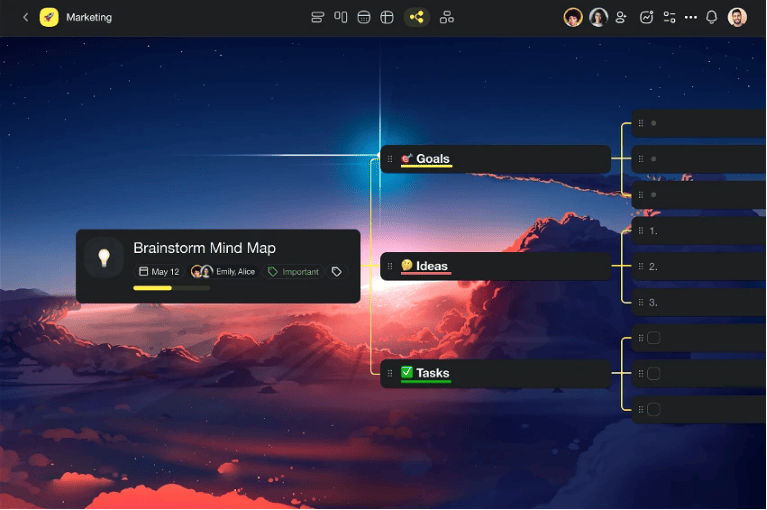Select the Brainstorm Mind Map title
767x510 pixels.
click(204, 248)
